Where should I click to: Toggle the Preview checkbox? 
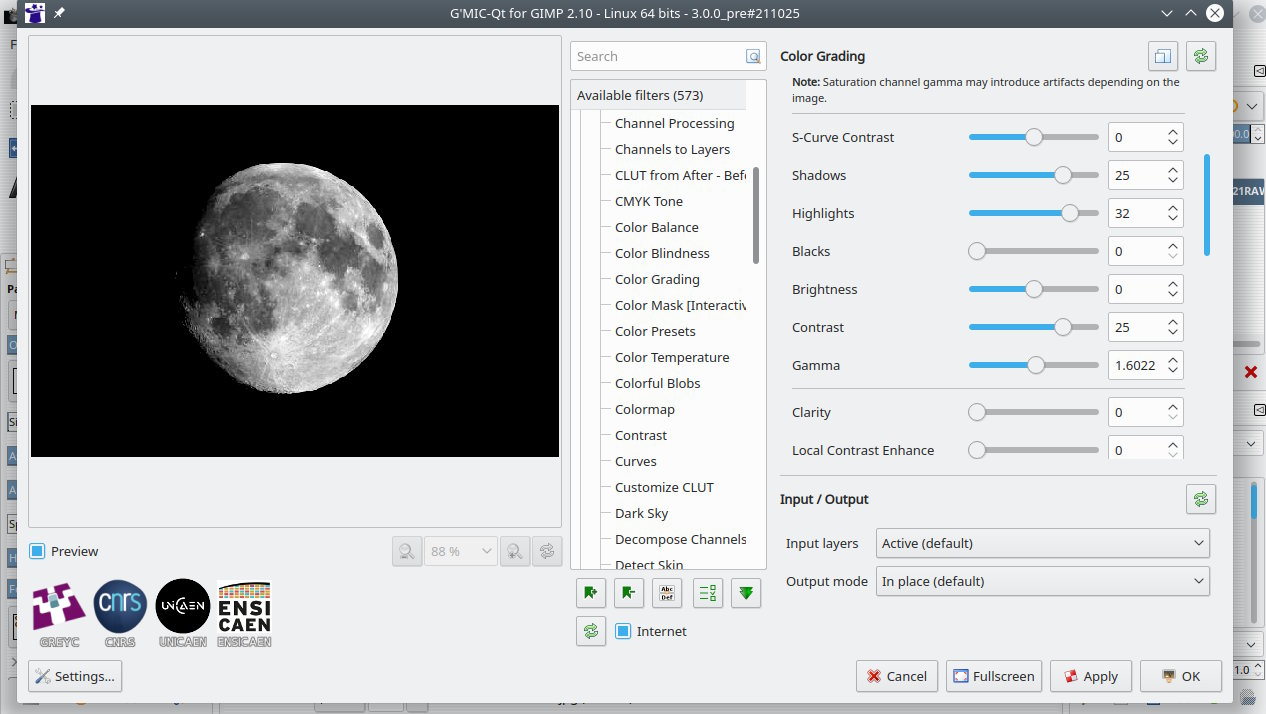coord(38,551)
